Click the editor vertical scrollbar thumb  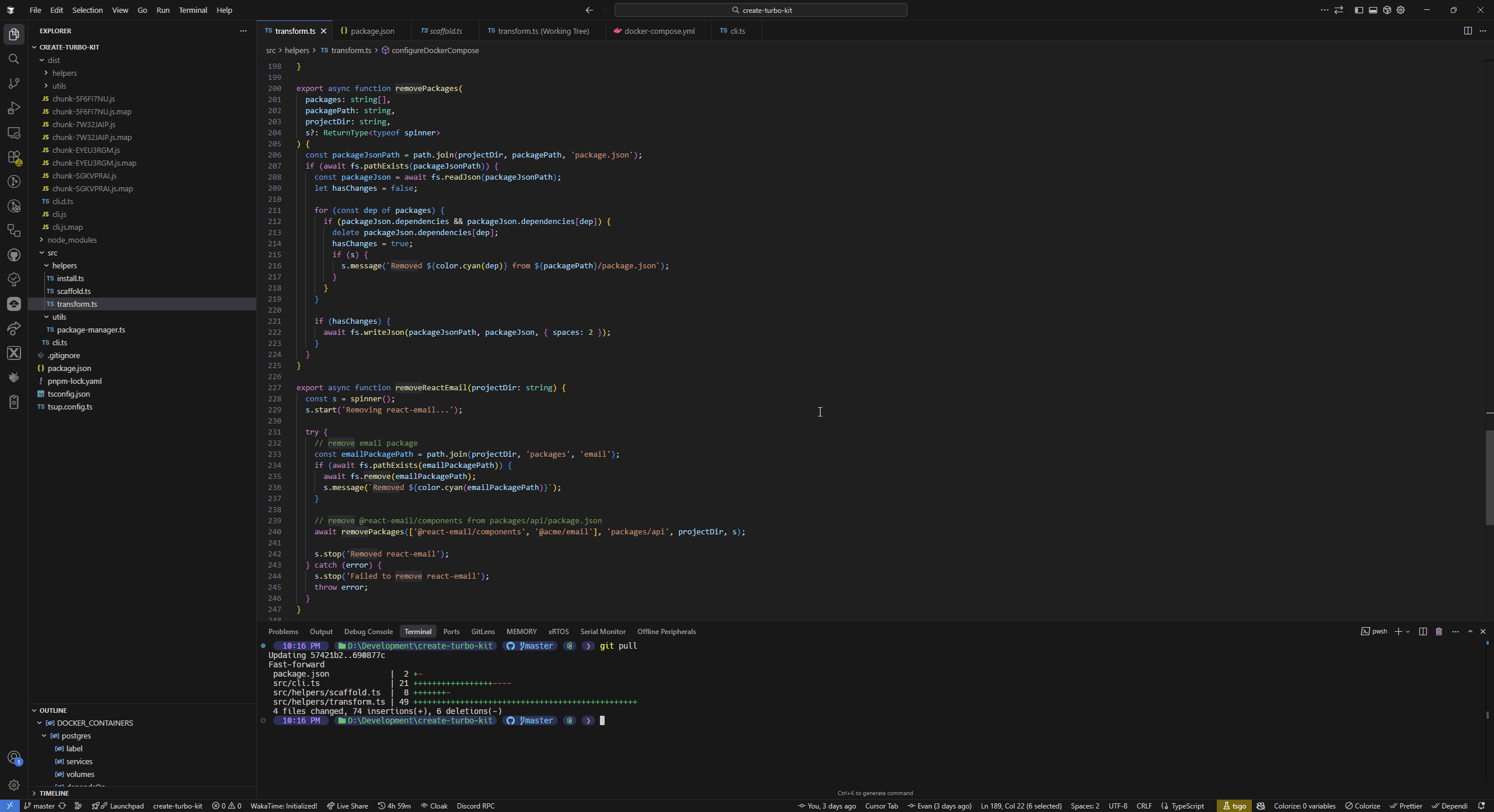click(x=1489, y=478)
